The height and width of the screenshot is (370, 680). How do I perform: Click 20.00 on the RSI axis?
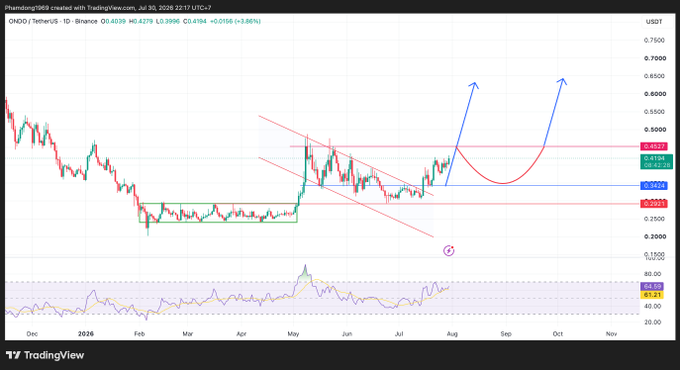click(x=653, y=322)
